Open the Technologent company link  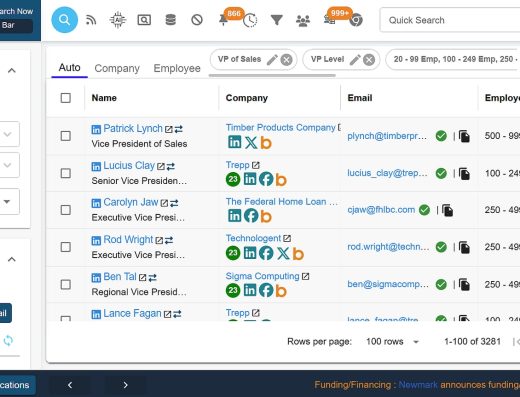[253, 238]
